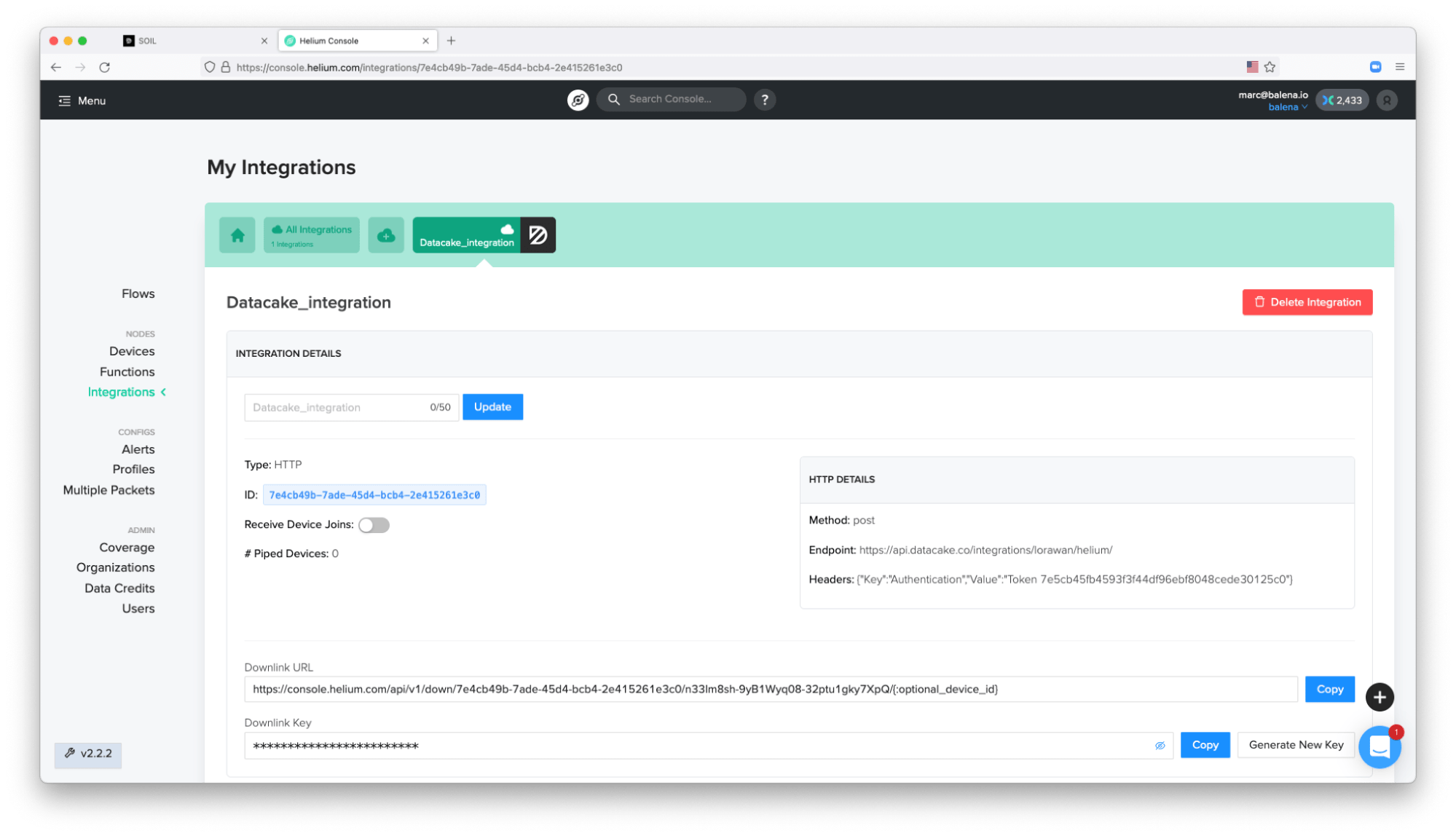Click Generate New Key button
Viewport: 1456px width, 836px height.
click(x=1295, y=745)
